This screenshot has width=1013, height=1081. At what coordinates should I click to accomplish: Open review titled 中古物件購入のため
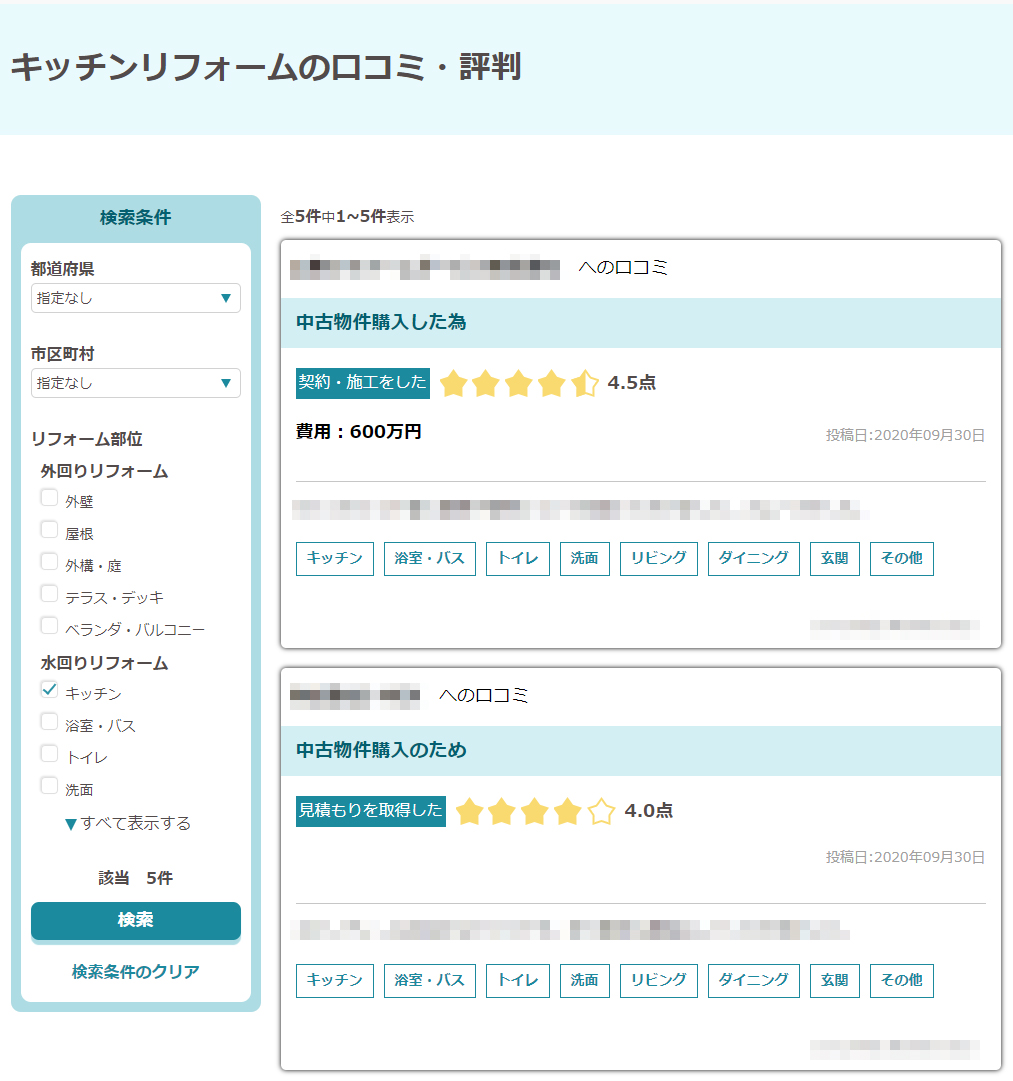[381, 750]
